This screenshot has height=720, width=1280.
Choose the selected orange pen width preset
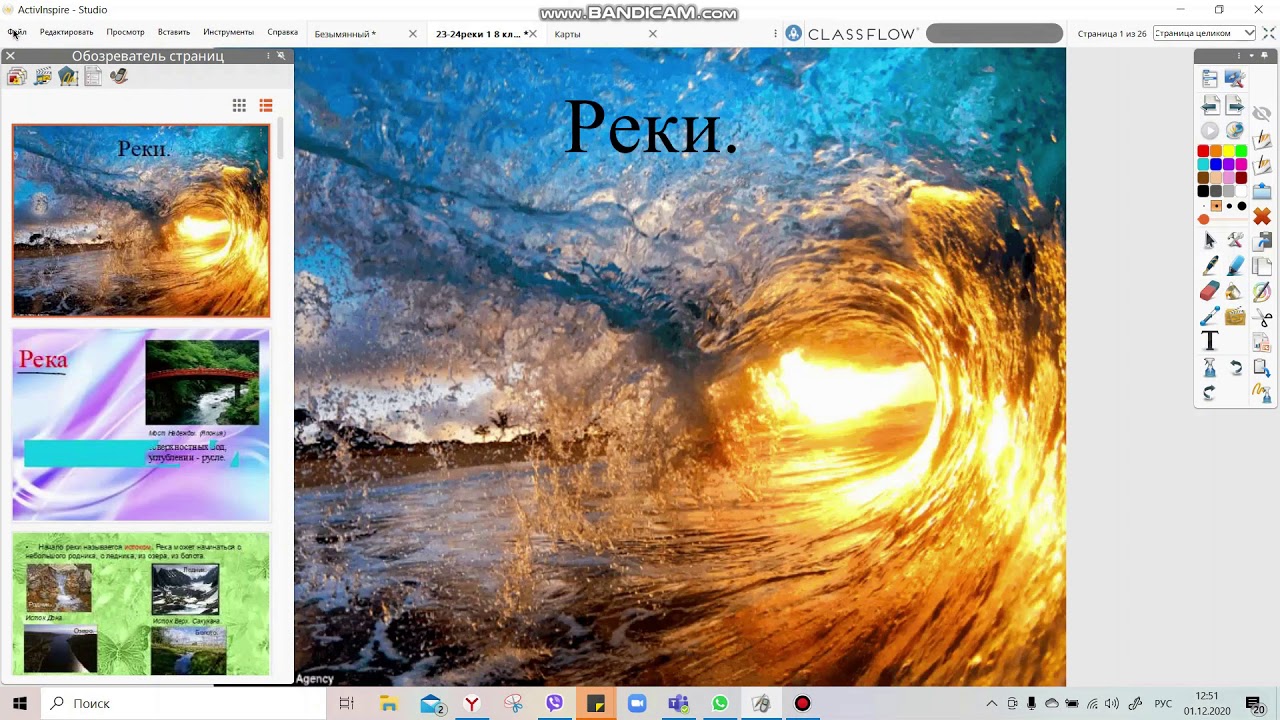pyautogui.click(x=1216, y=206)
